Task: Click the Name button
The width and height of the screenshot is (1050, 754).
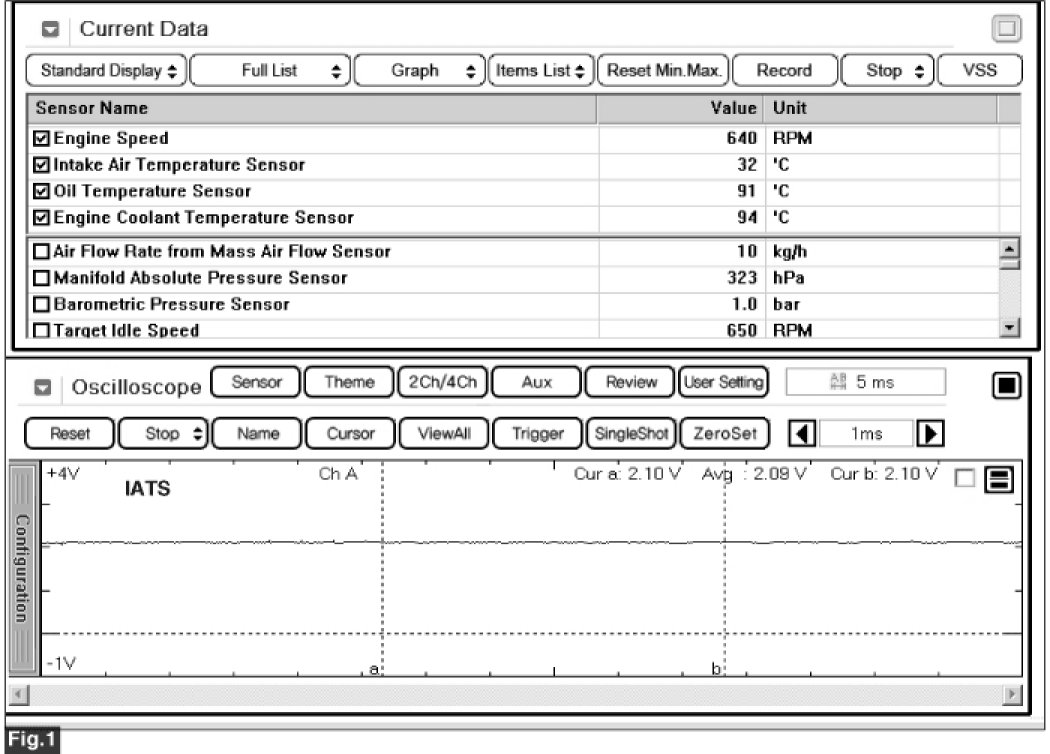Action: pyautogui.click(x=258, y=434)
